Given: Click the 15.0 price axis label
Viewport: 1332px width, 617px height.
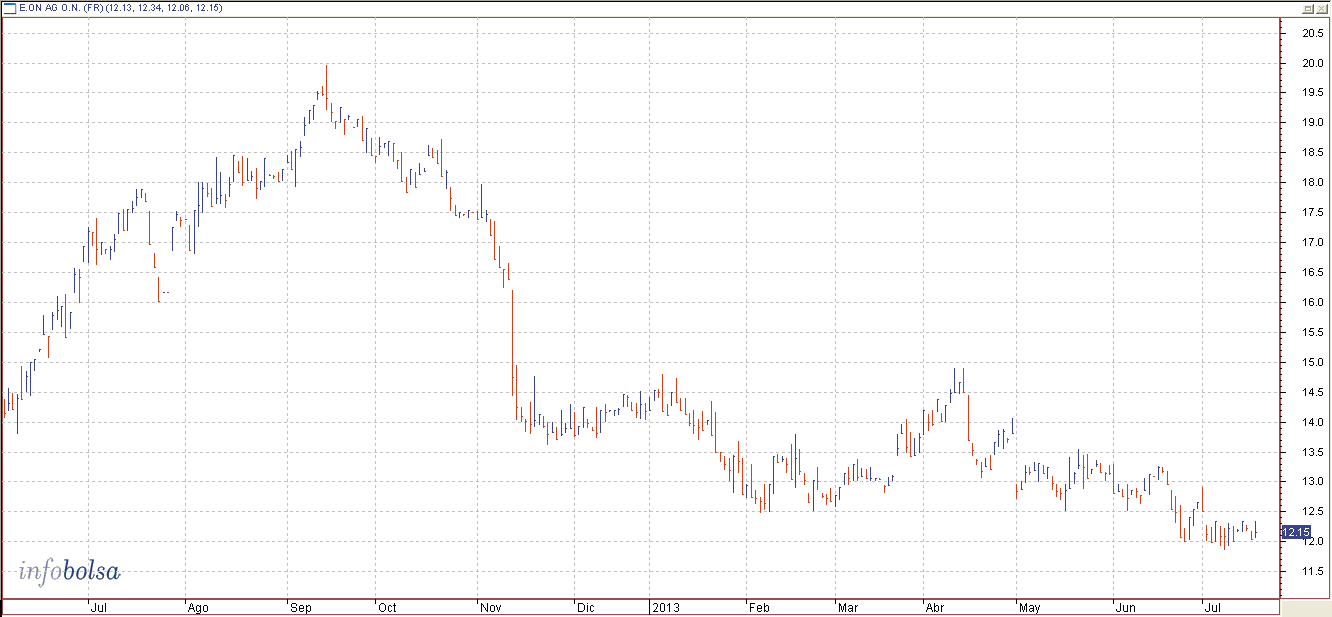Looking at the screenshot, I should [x=1311, y=363].
